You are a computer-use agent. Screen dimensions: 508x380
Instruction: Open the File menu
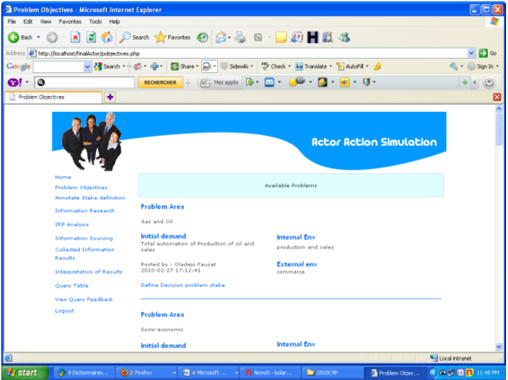click(12, 22)
